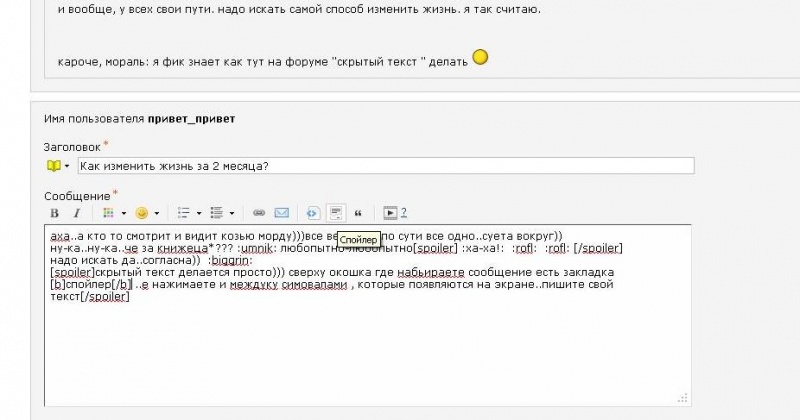Expand the smiley picker dropdown arrow
The image size is (800, 420).
pyautogui.click(x=156, y=213)
